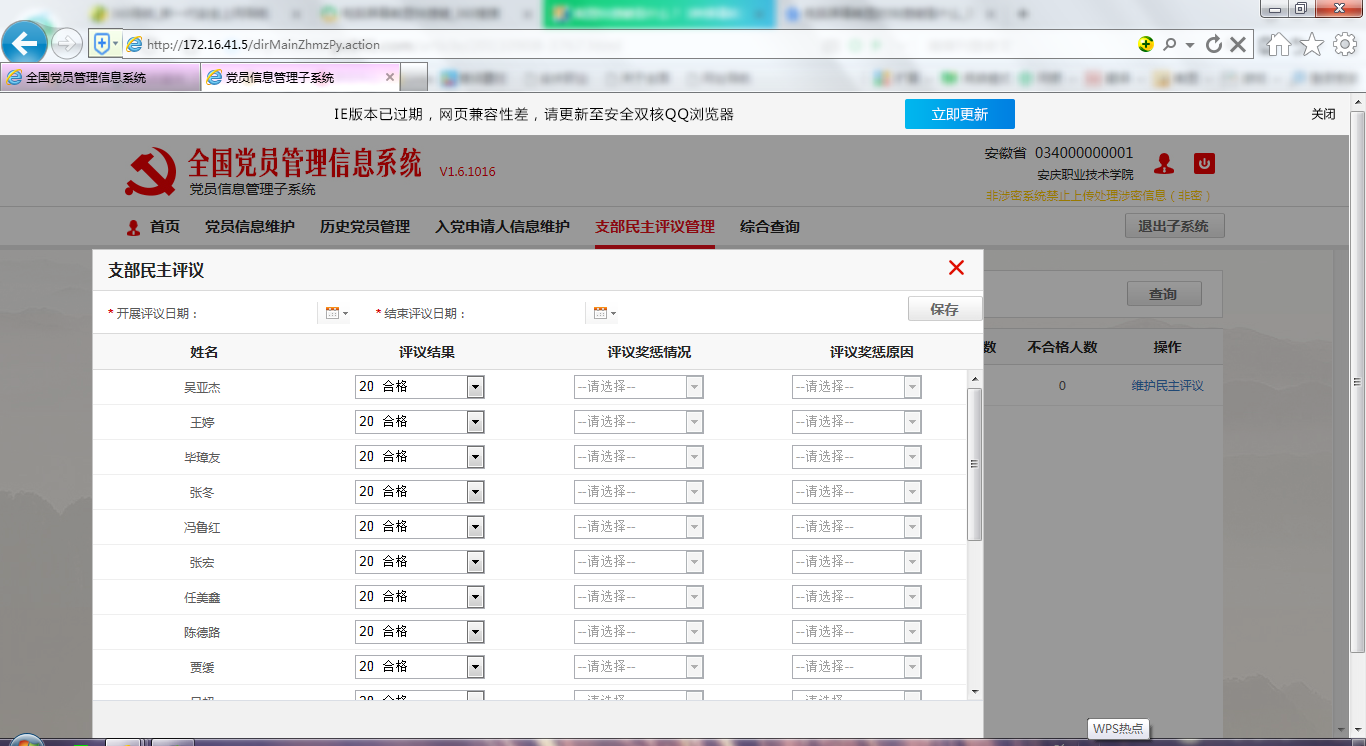Expand 评议奖惩原因 dropdown for 张冬
The image size is (1366, 746).
911,492
